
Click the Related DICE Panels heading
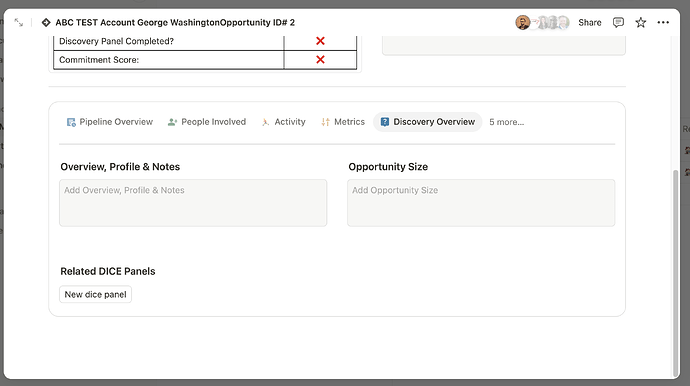coord(108,271)
